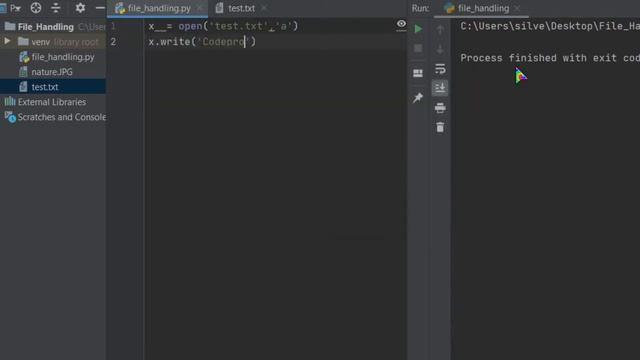640x360 pixels.
Task: Close the test.txt editor tab
Action: point(264,8)
